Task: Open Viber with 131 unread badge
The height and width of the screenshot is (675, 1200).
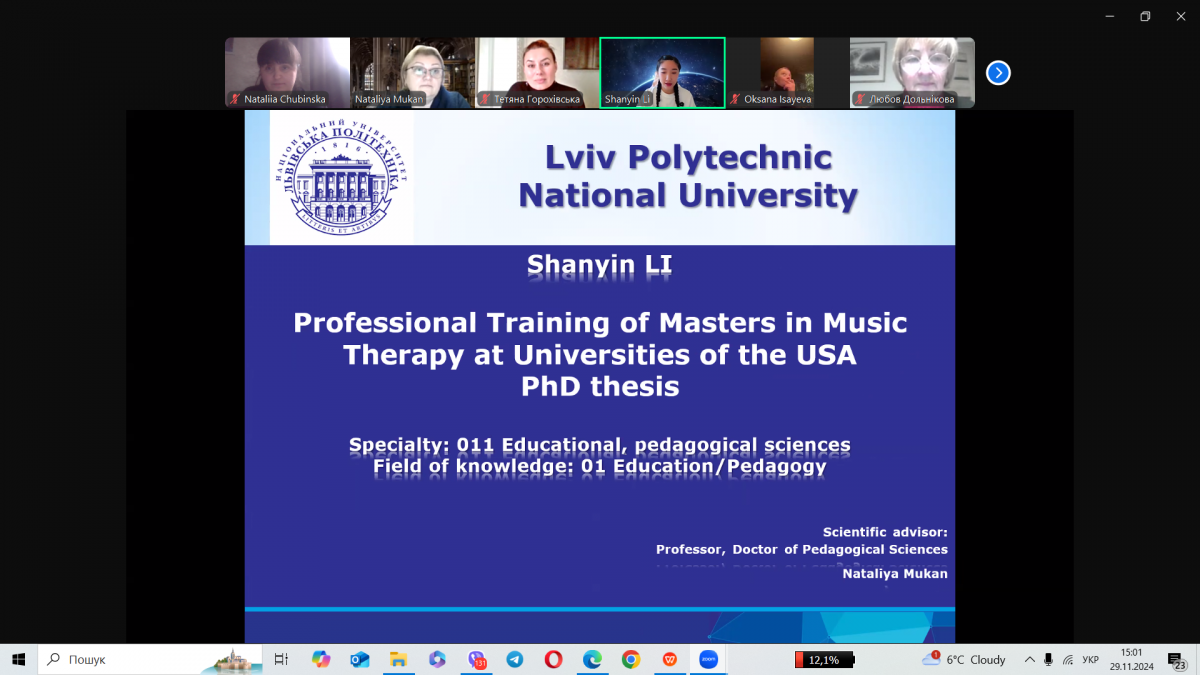Action: pos(476,660)
